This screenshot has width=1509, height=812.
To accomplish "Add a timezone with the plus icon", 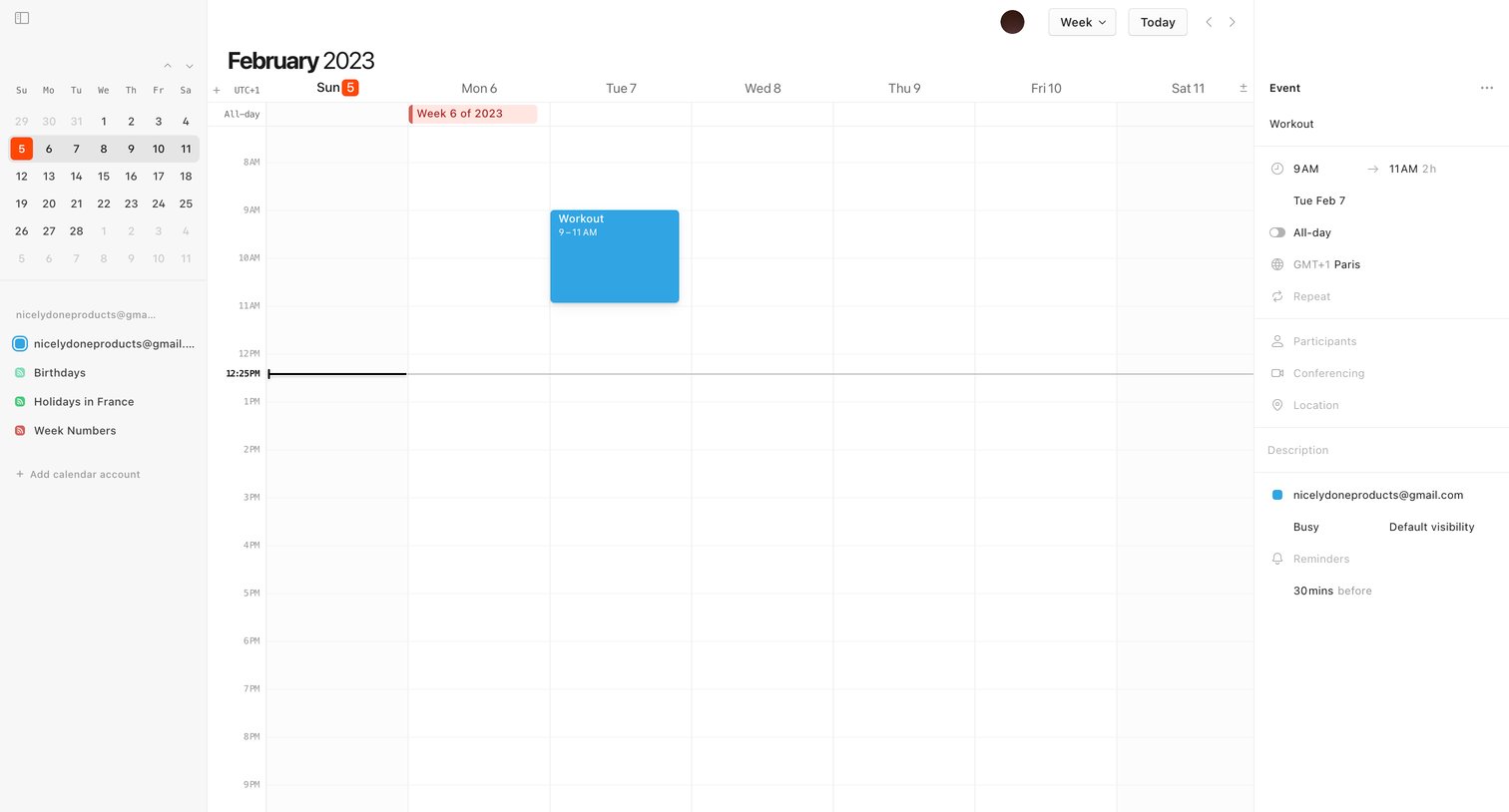I will [217, 90].
